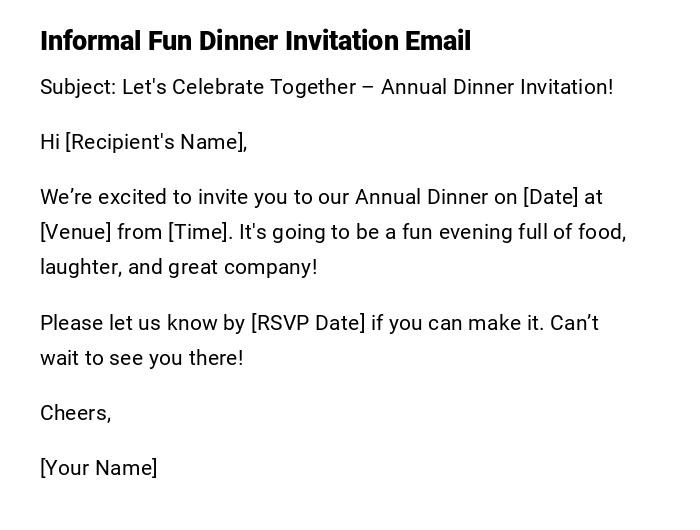700x530 pixels.
Task: Click the [RSVP Date] placeholder
Action: pyautogui.click(x=308, y=323)
